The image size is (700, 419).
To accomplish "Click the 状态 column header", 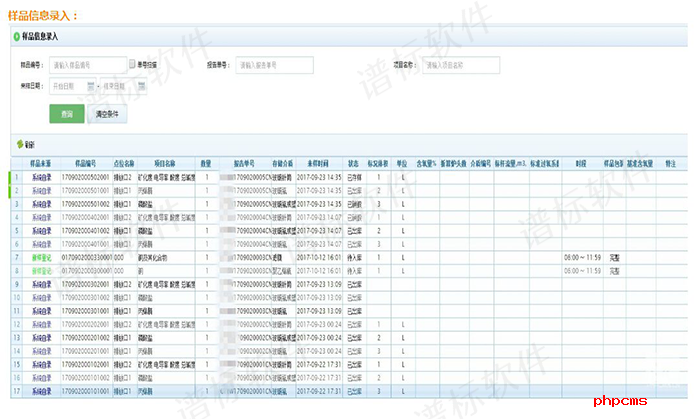I will (x=354, y=161).
